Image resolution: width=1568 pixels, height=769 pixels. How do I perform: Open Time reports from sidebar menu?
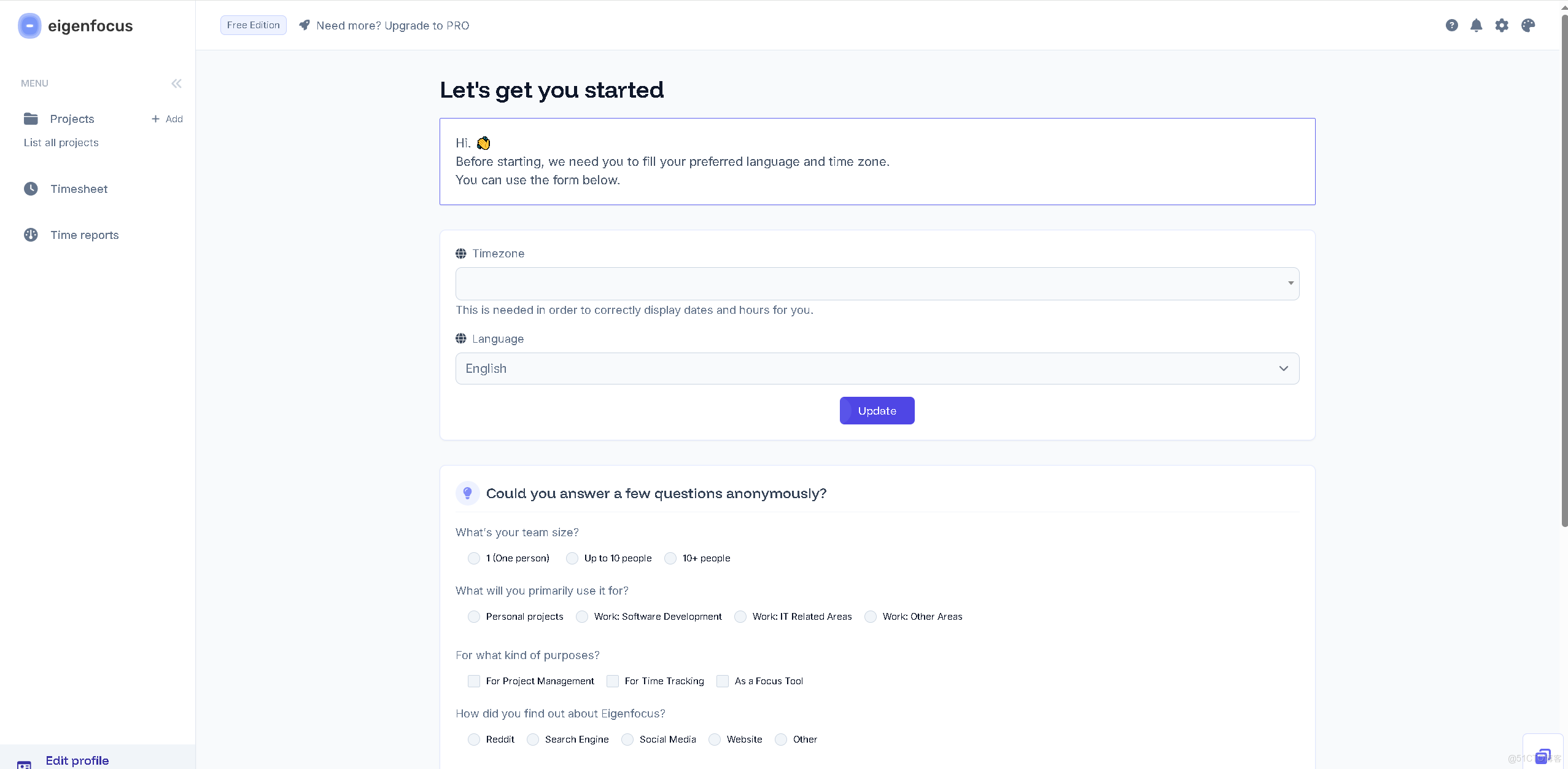[85, 235]
